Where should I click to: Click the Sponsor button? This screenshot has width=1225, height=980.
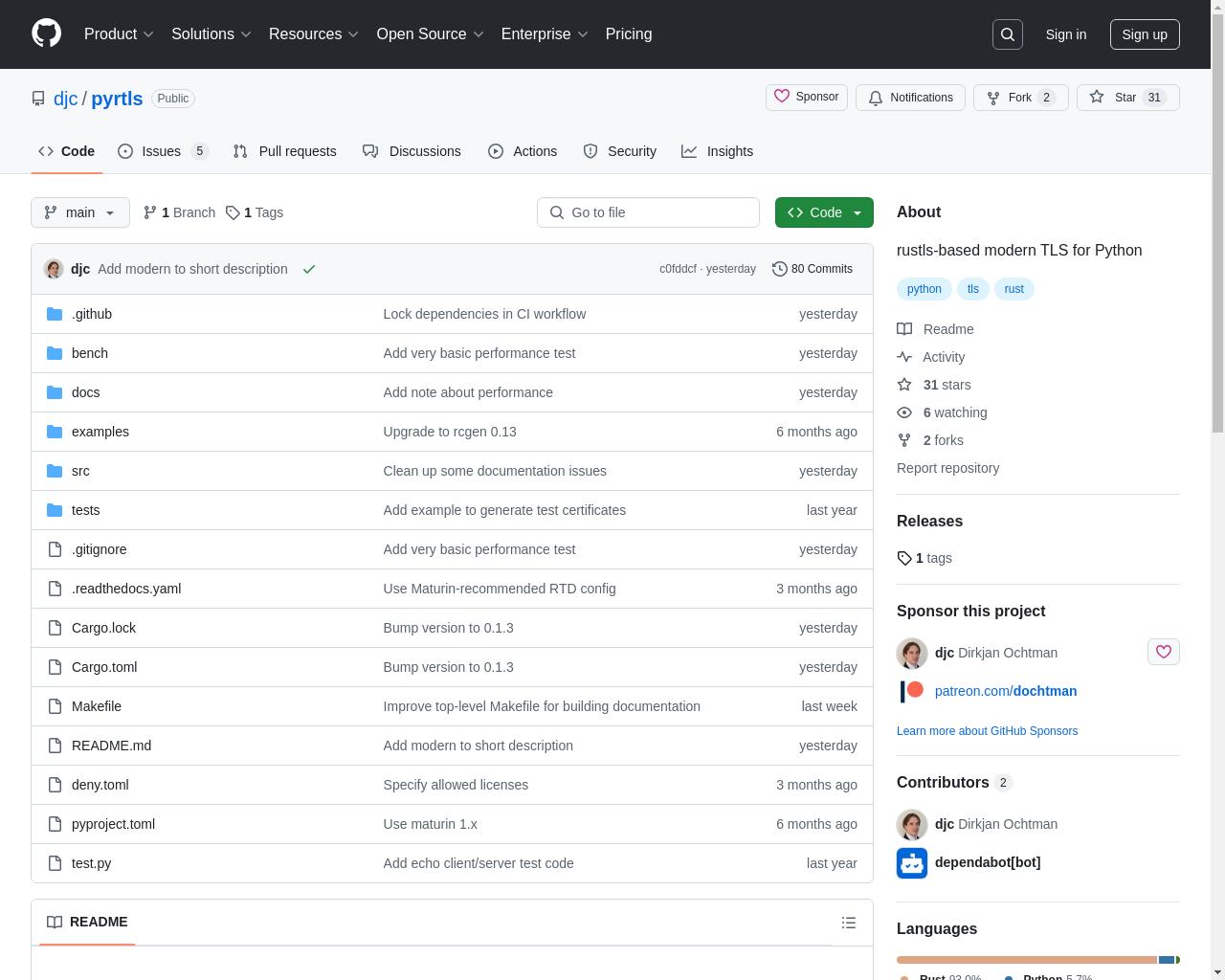[x=807, y=98]
